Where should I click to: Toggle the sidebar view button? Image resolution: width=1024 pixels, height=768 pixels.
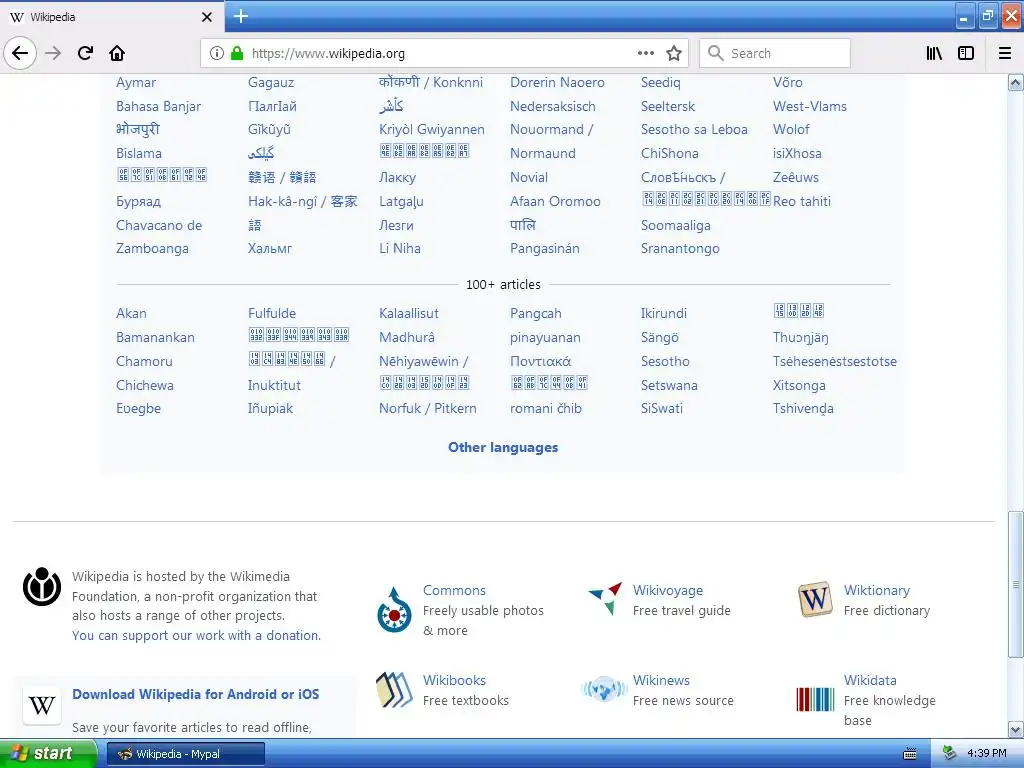point(966,53)
